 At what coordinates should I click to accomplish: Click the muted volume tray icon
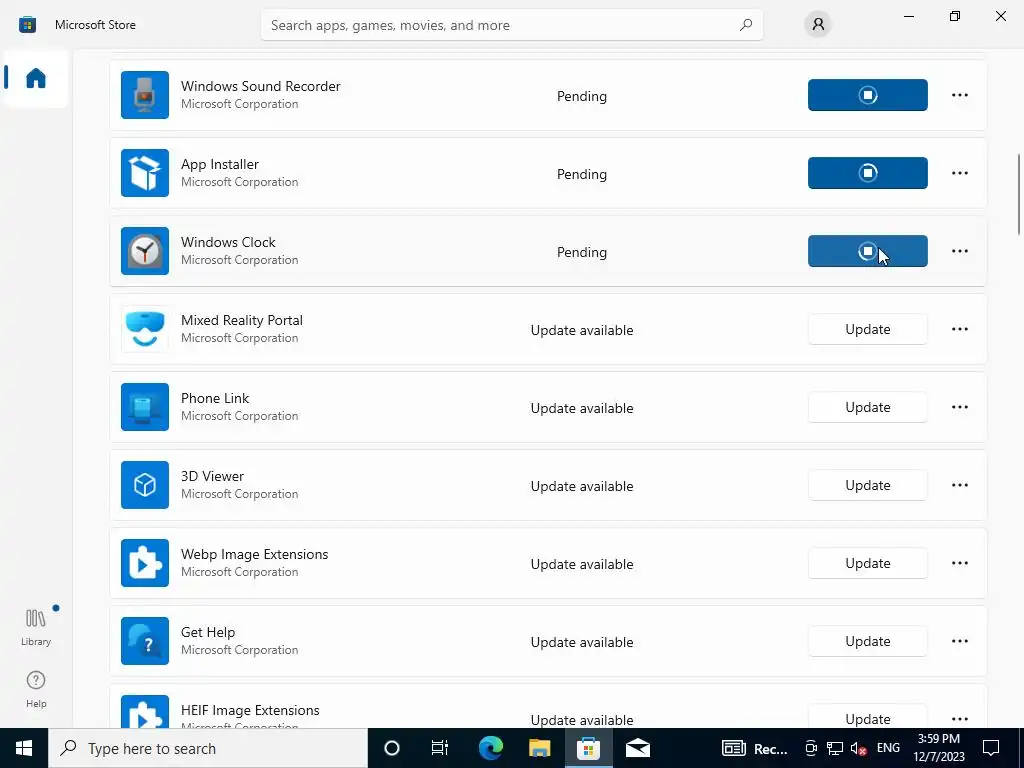[x=858, y=748]
